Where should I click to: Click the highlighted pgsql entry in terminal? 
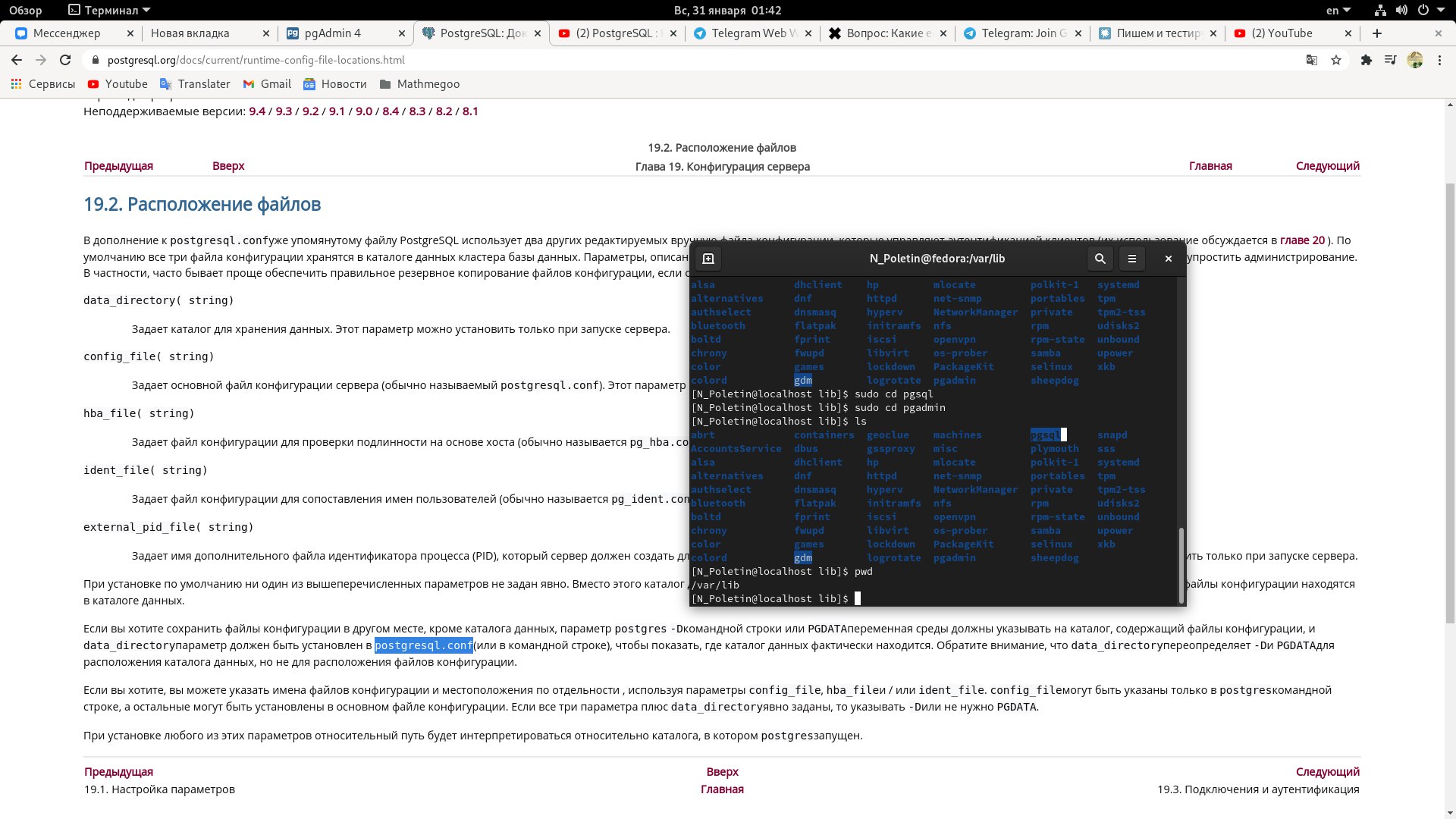[x=1045, y=435]
